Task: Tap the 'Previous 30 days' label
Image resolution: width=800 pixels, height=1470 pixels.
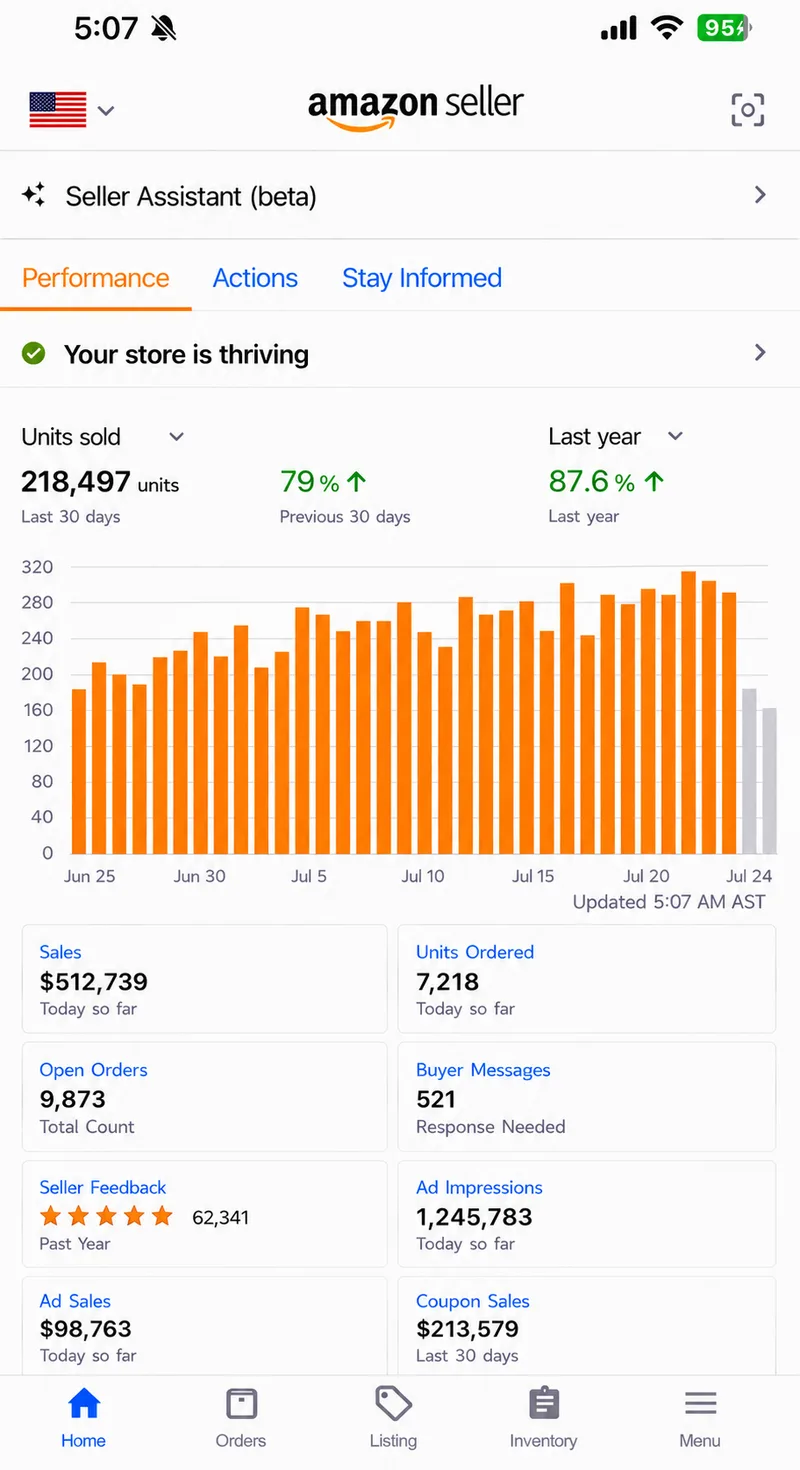Action: click(x=345, y=517)
